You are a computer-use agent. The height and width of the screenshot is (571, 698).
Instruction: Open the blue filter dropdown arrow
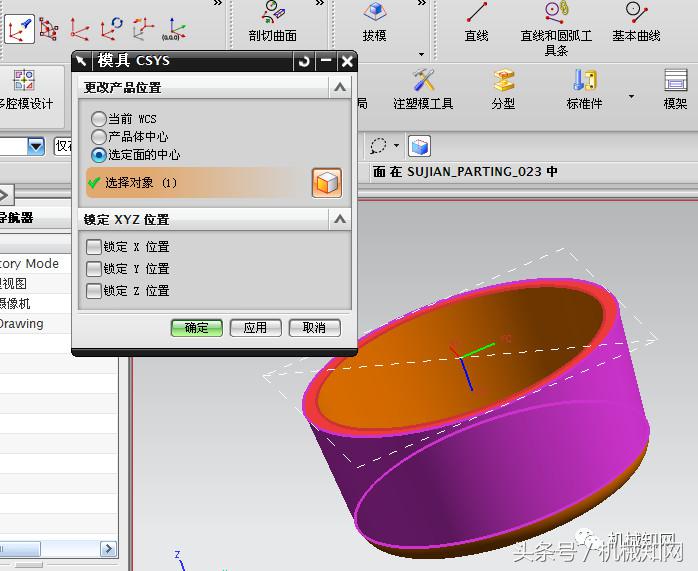click(36, 146)
